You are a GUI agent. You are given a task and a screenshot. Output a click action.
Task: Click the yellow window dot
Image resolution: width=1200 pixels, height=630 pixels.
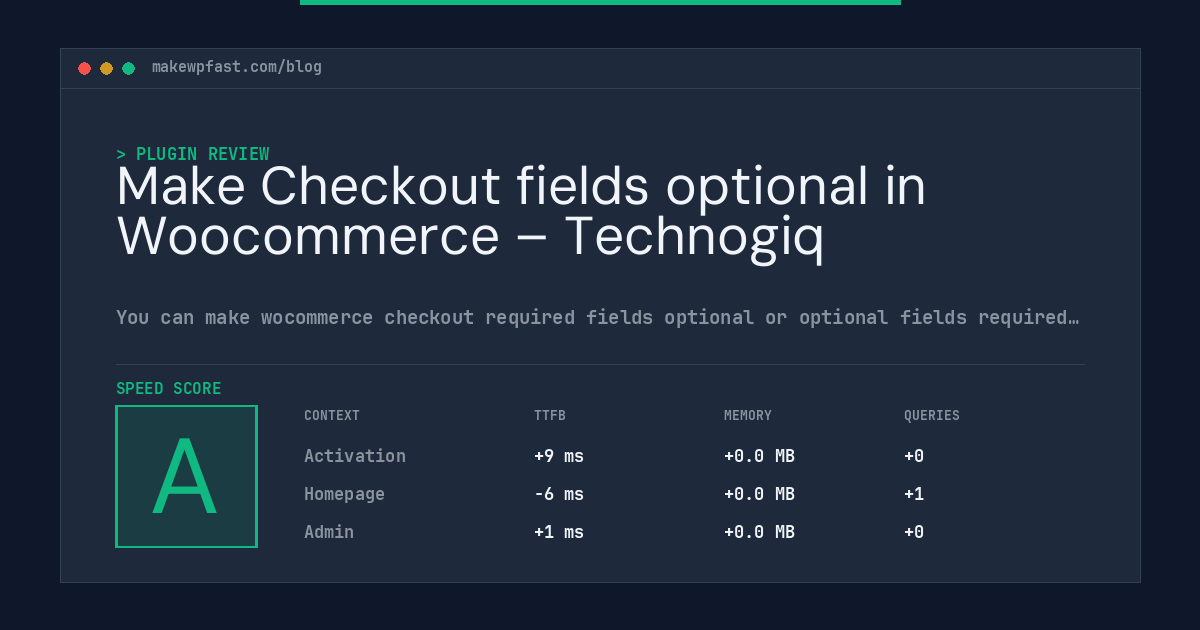(x=107, y=68)
